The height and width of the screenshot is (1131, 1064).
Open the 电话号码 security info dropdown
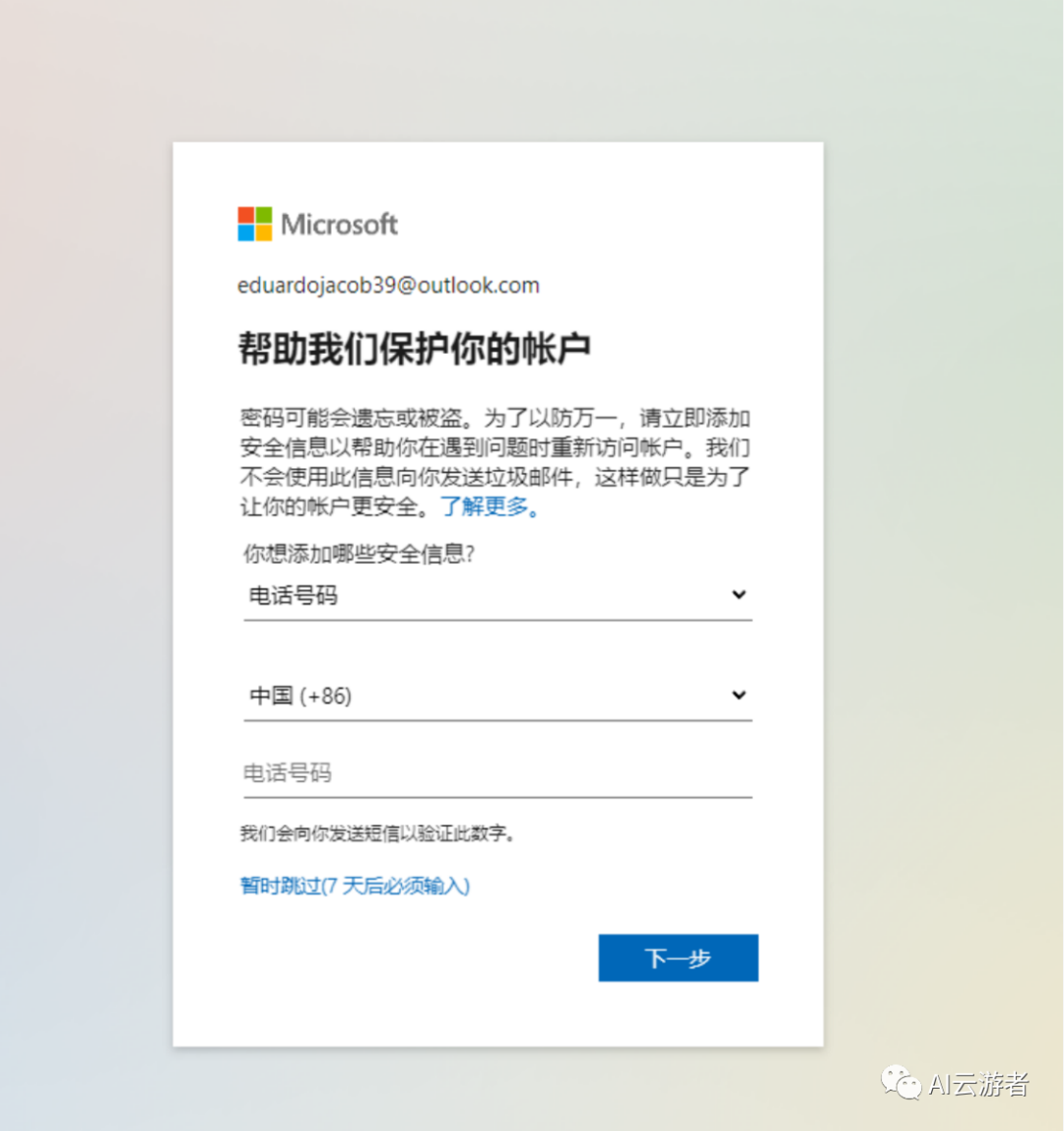pyautogui.click(x=498, y=596)
